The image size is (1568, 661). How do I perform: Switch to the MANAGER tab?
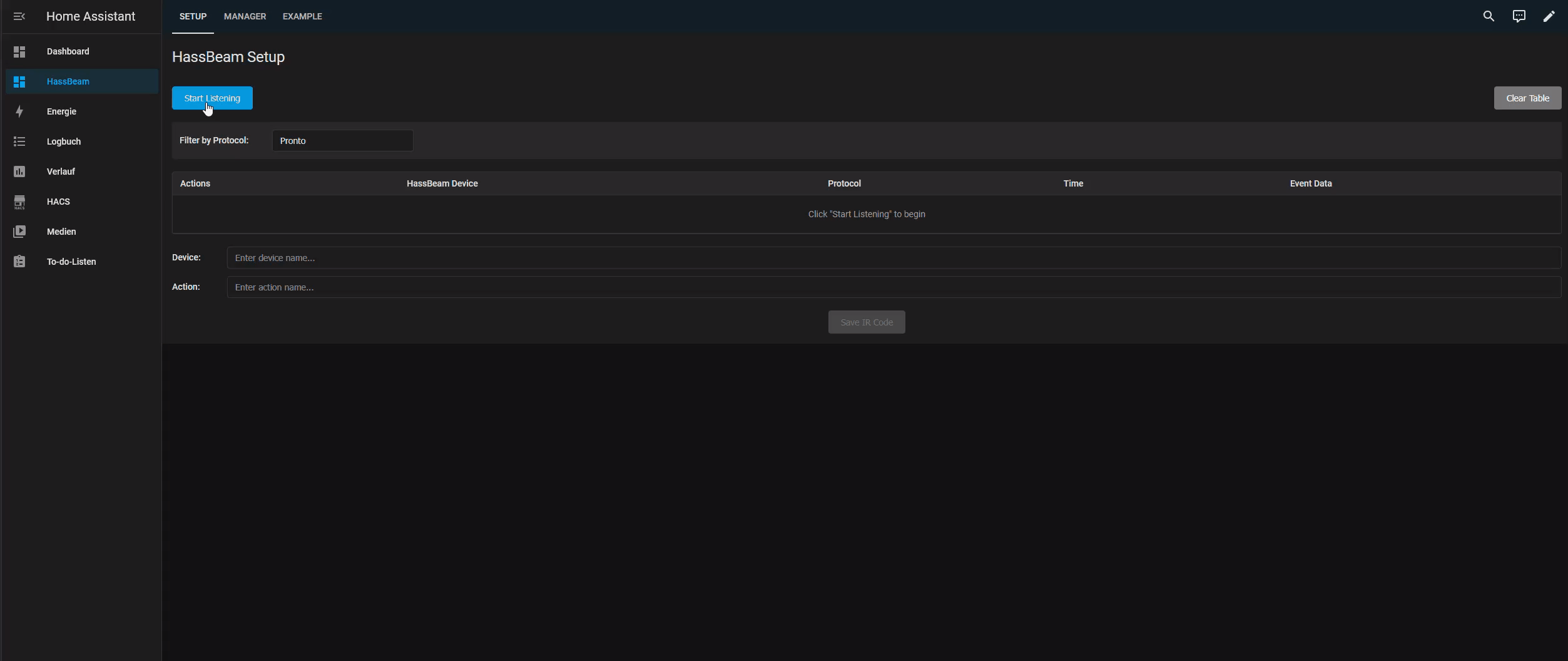(x=245, y=16)
